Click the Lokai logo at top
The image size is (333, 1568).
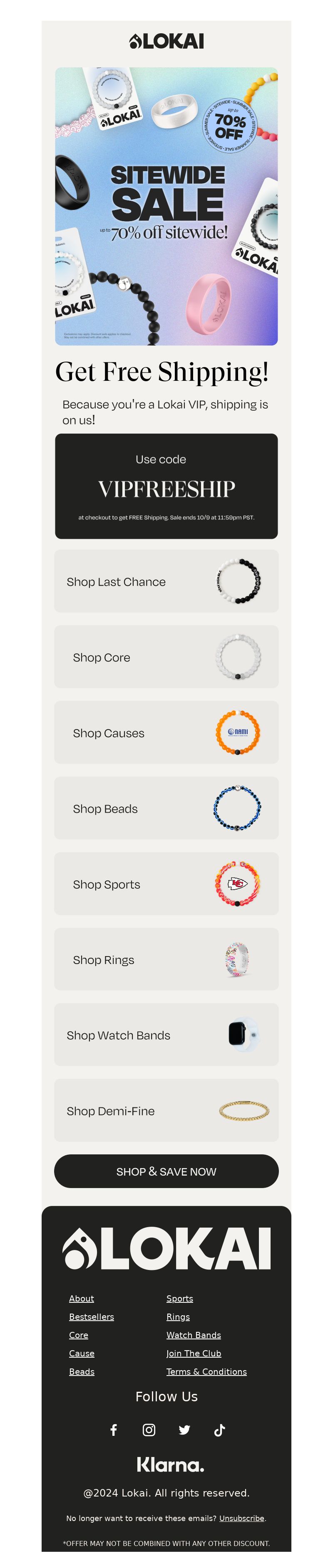(x=166, y=42)
